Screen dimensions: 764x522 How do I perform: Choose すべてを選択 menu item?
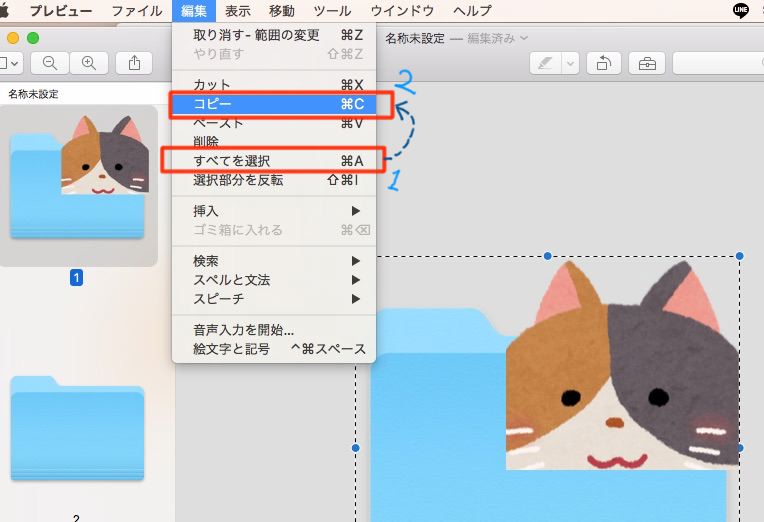[x=274, y=160]
